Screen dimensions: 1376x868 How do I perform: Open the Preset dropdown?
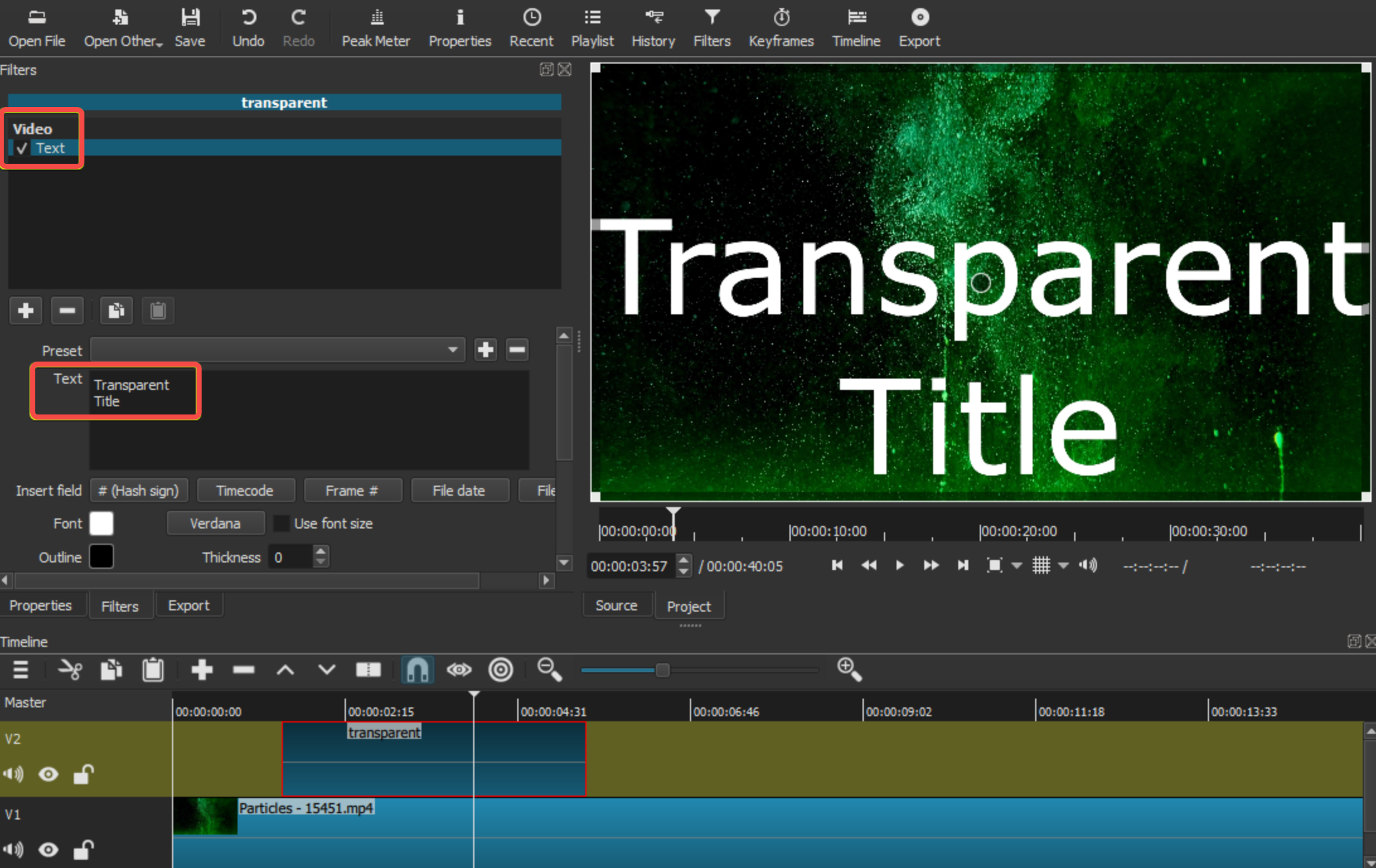[x=278, y=350]
